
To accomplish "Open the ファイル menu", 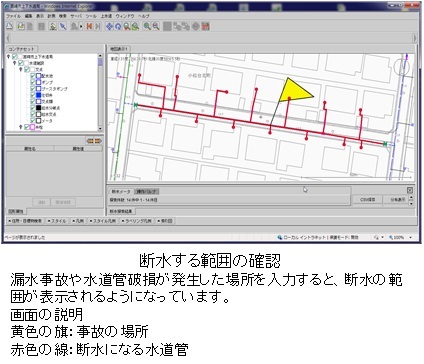I will tap(13, 16).
